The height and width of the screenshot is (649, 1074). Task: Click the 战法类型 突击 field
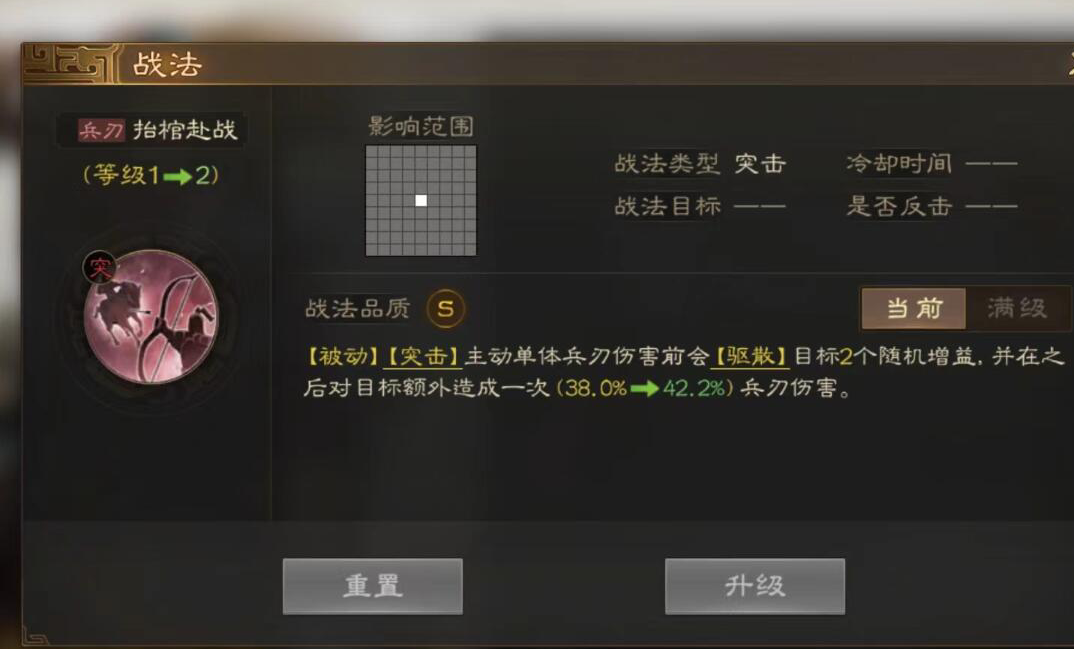click(700, 164)
